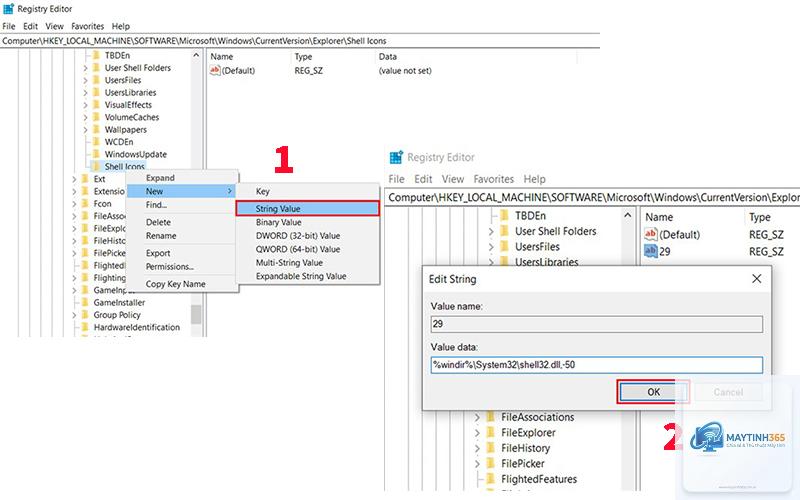Open the Edit menu in left Registry Editor
The height and width of the screenshot is (500, 800).
30,26
